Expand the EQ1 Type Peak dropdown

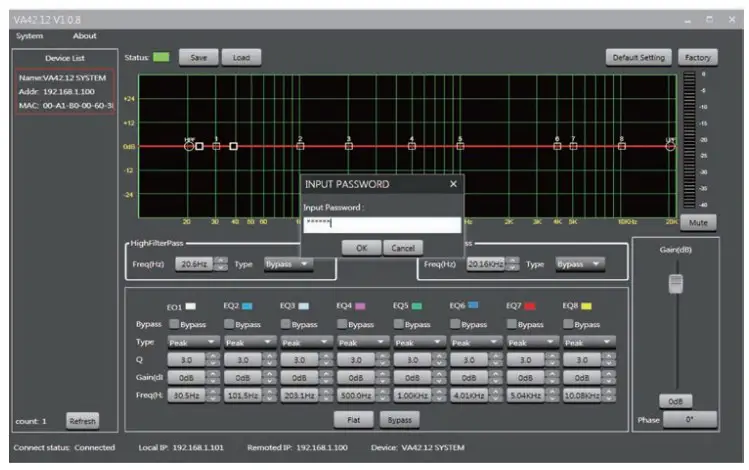(192, 341)
